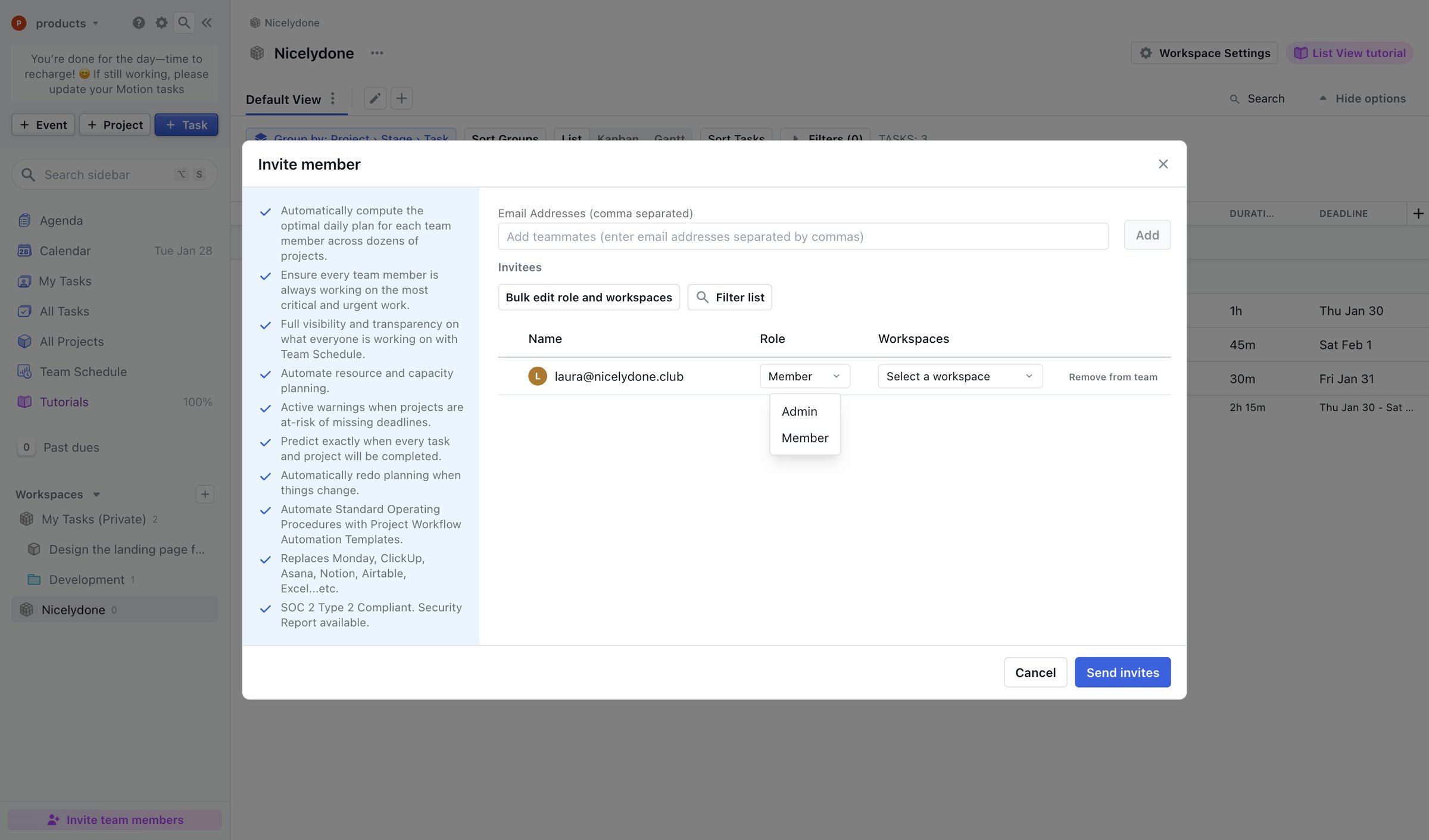
Task: Open the help question mark icon
Action: [x=139, y=23]
